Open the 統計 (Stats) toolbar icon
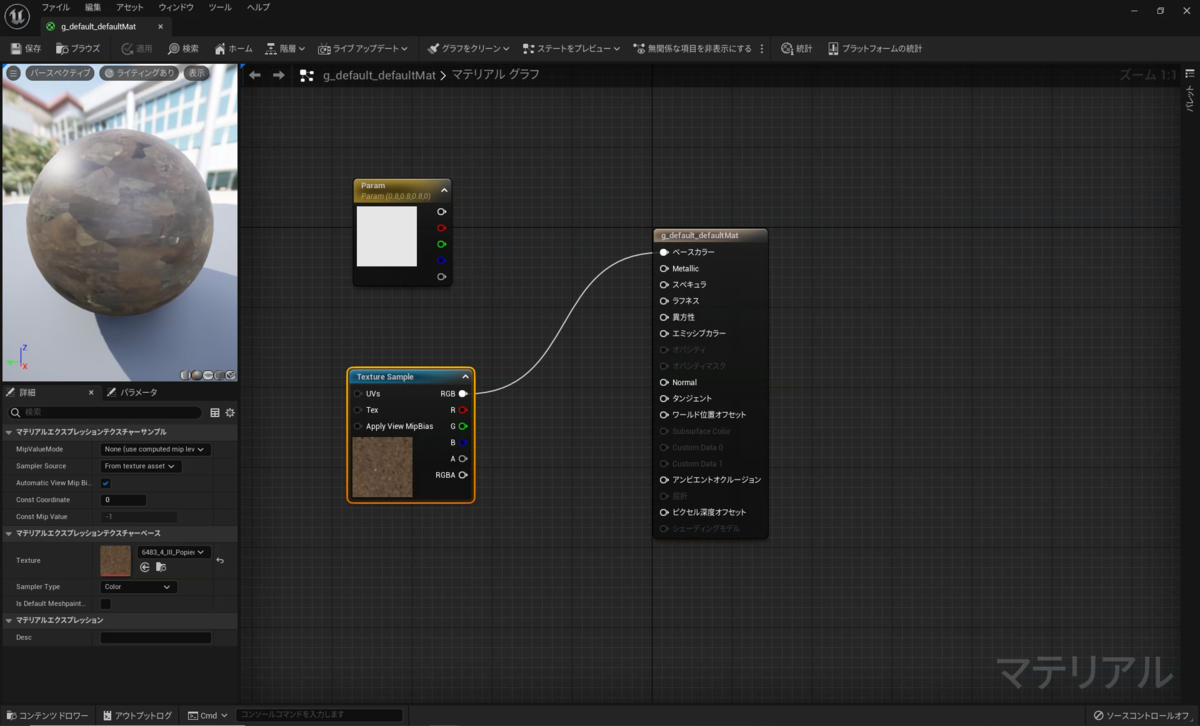The height and width of the screenshot is (726, 1200). click(787, 48)
